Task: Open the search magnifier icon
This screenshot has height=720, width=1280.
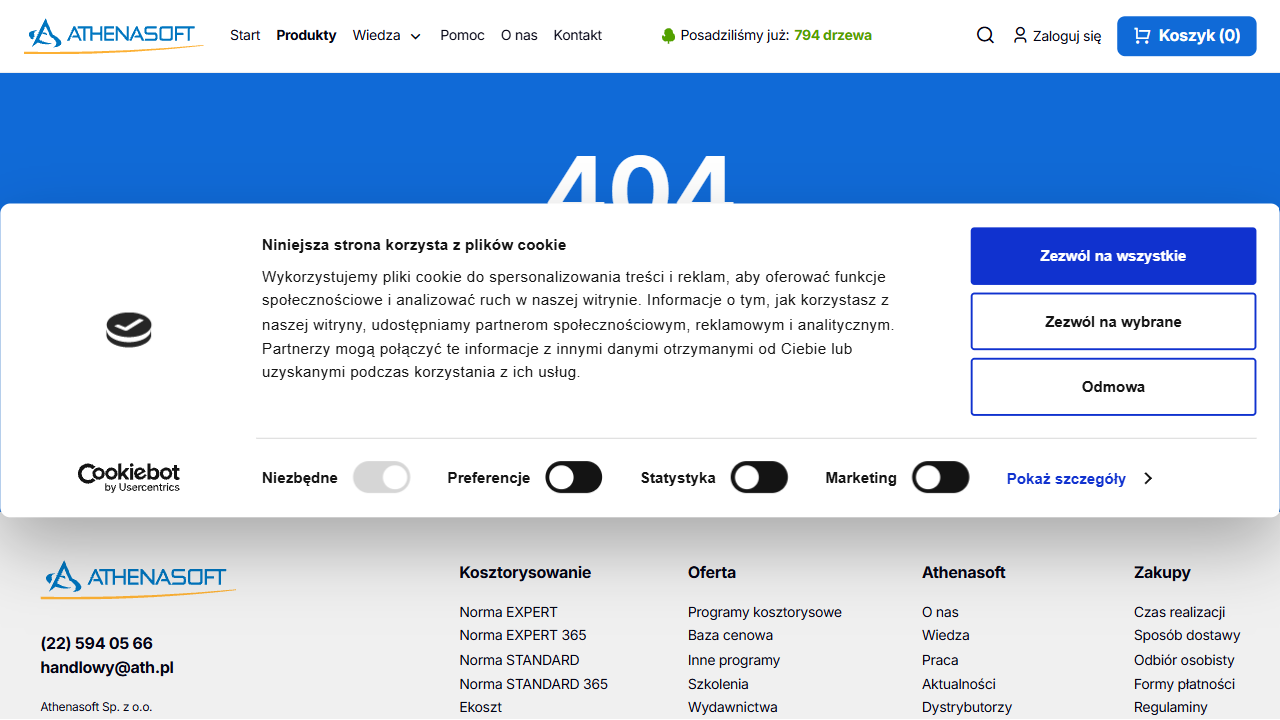Action: click(985, 35)
